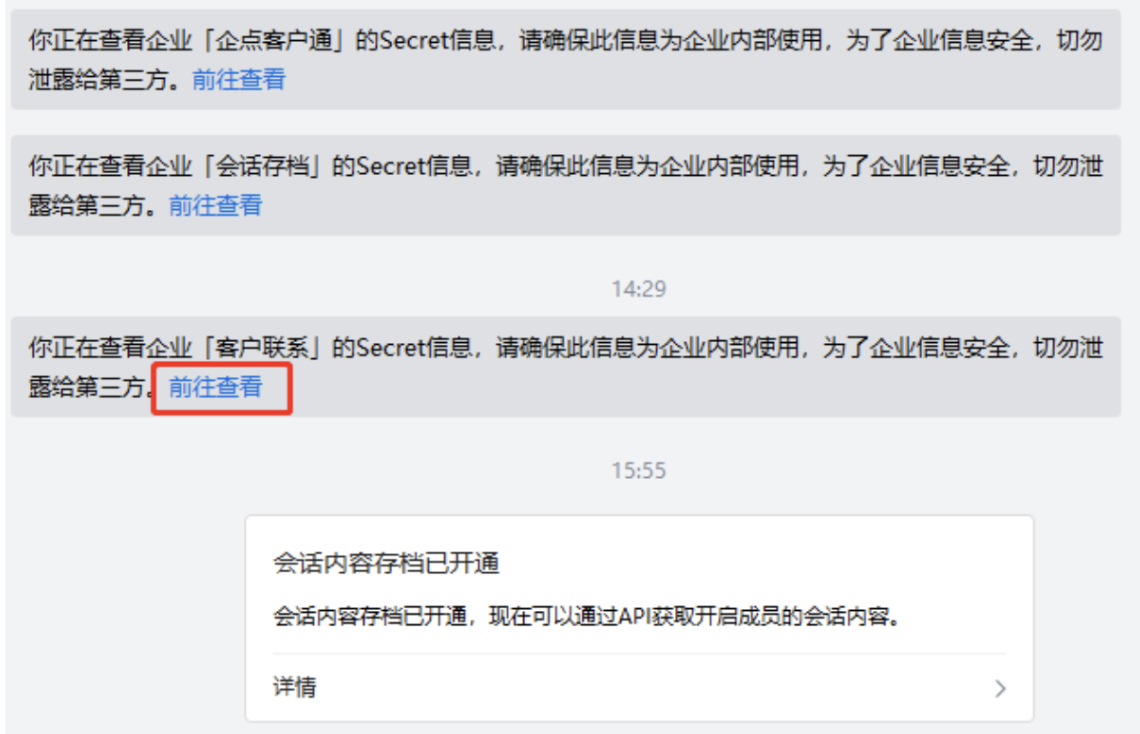This screenshot has width=1140, height=734.
Task: Click the word Secret in the 会话存档 message
Action: coord(391,166)
